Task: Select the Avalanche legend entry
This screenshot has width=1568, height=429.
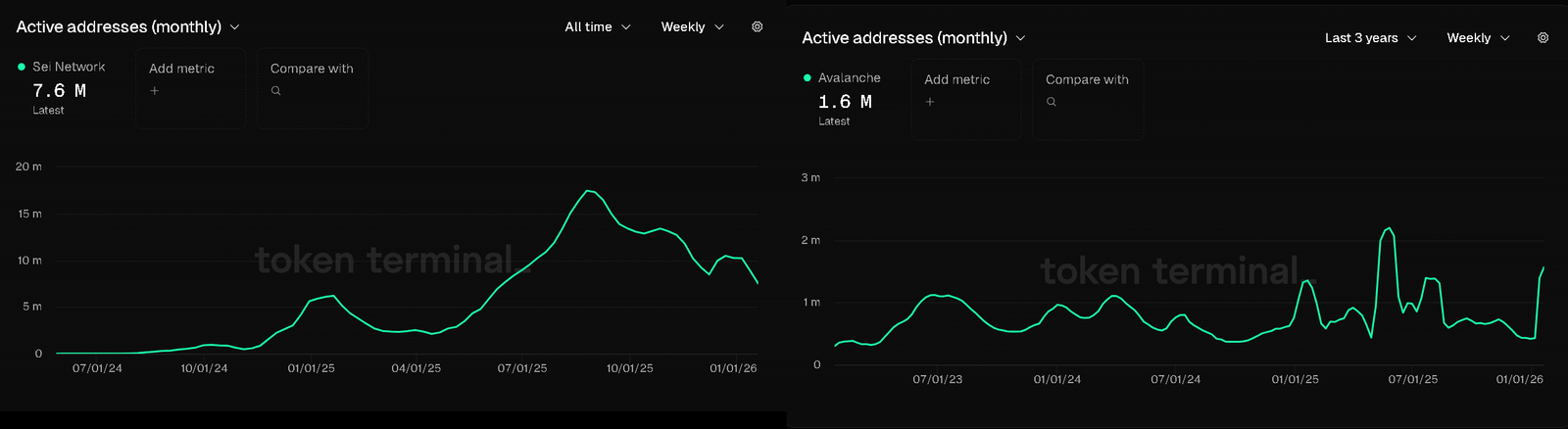Action: point(849,77)
